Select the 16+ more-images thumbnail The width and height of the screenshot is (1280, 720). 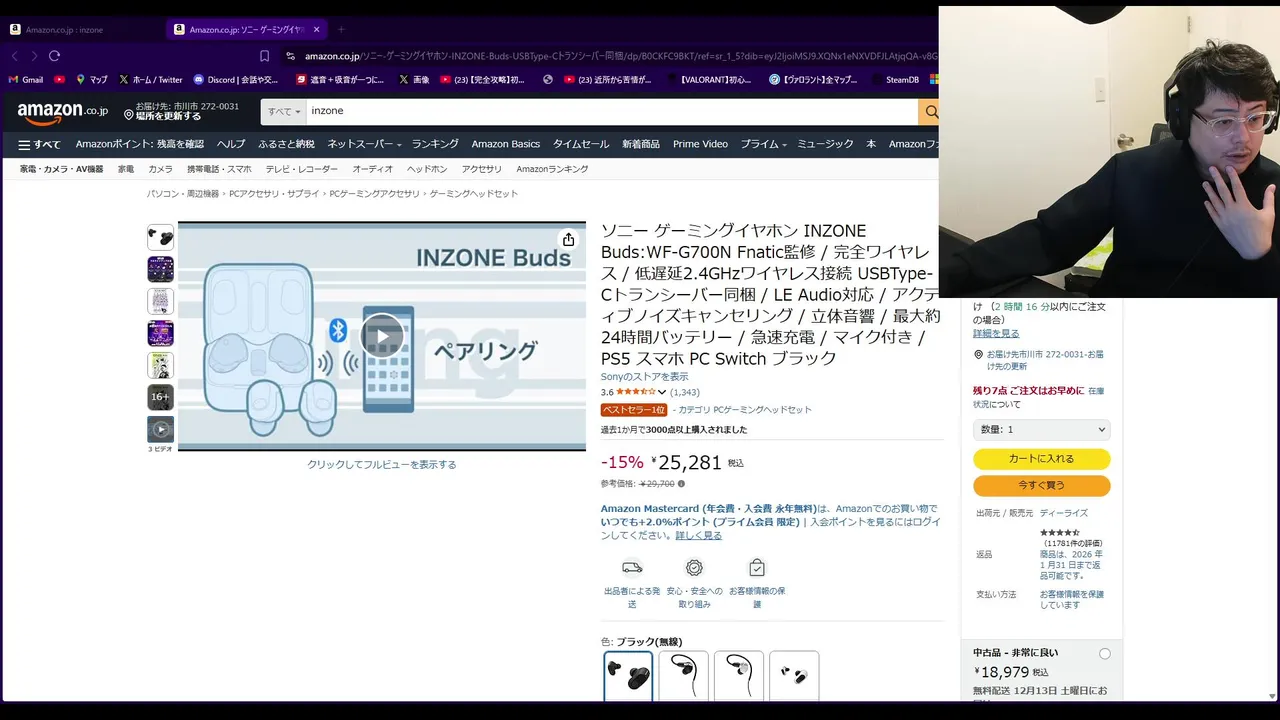click(160, 397)
